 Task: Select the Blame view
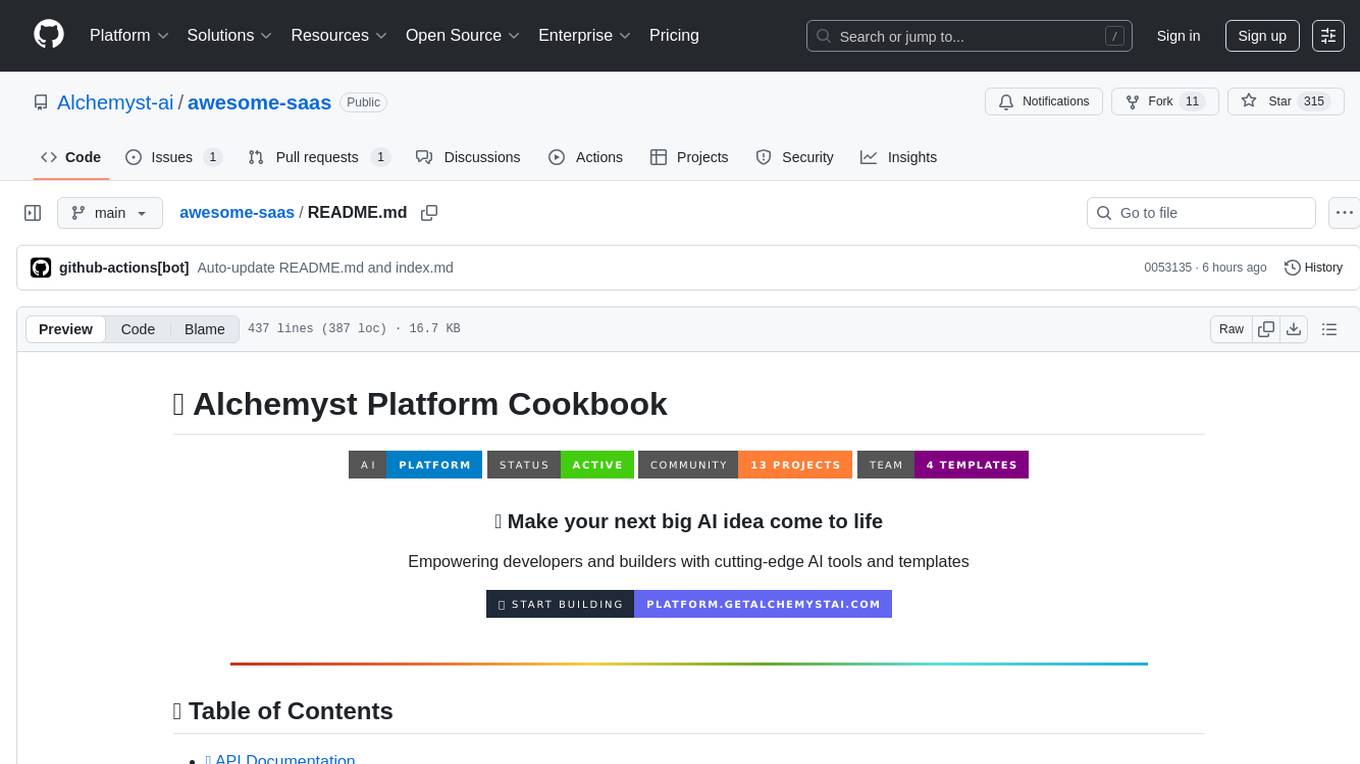(205, 329)
